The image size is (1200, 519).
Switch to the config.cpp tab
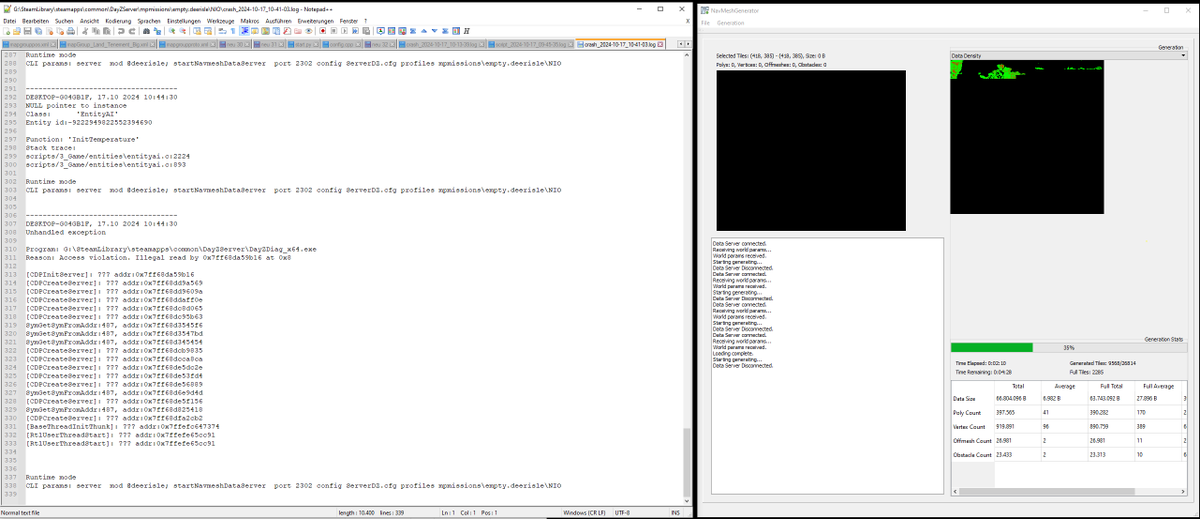coord(341,44)
